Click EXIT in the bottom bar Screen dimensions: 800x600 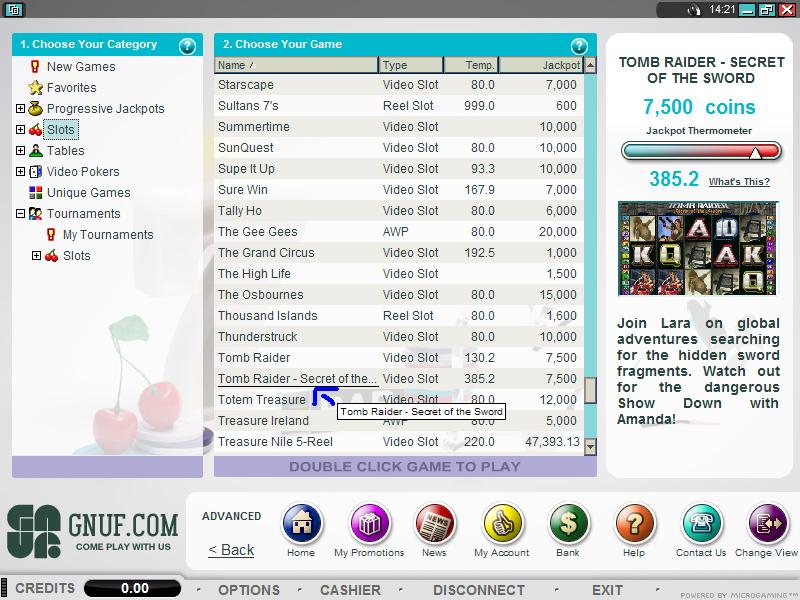[607, 590]
